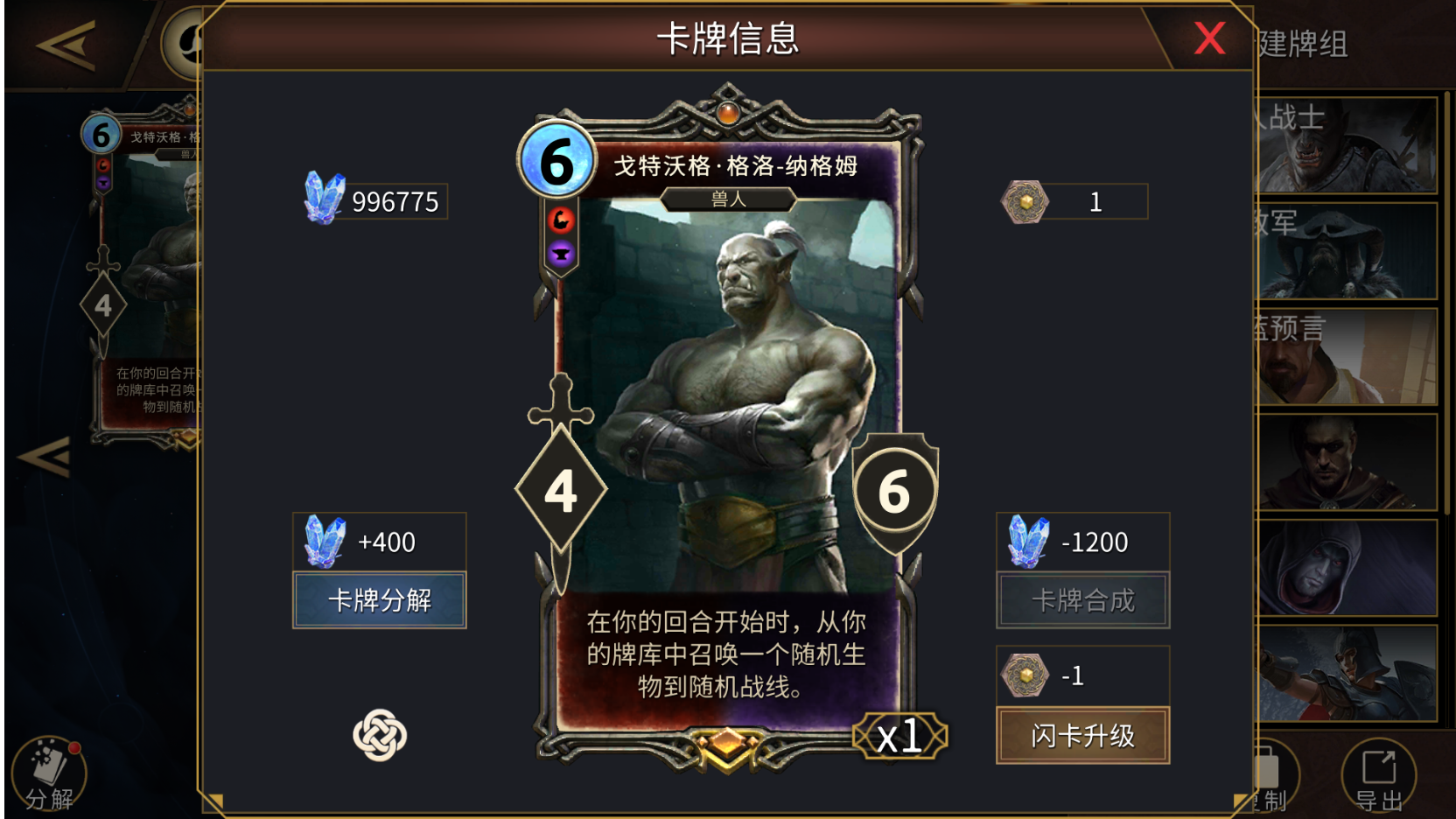
Task: Select the 战士 deck thumbnail
Action: click(x=1347, y=145)
